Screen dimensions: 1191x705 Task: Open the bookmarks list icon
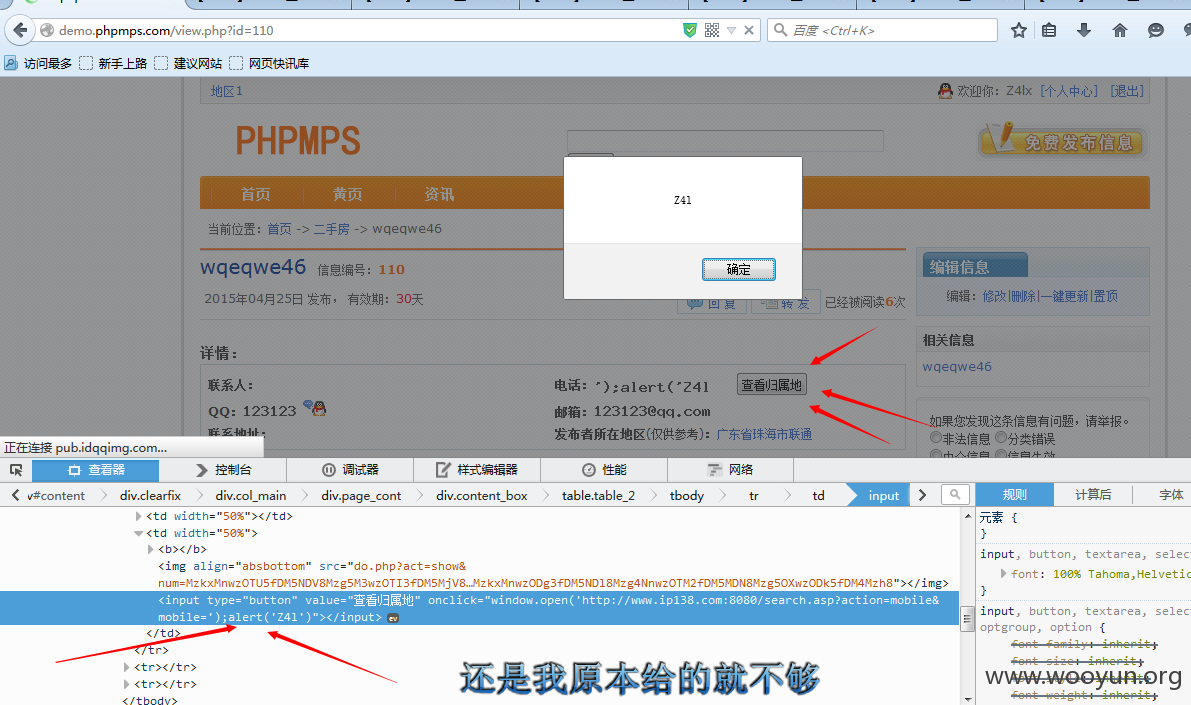(1049, 30)
